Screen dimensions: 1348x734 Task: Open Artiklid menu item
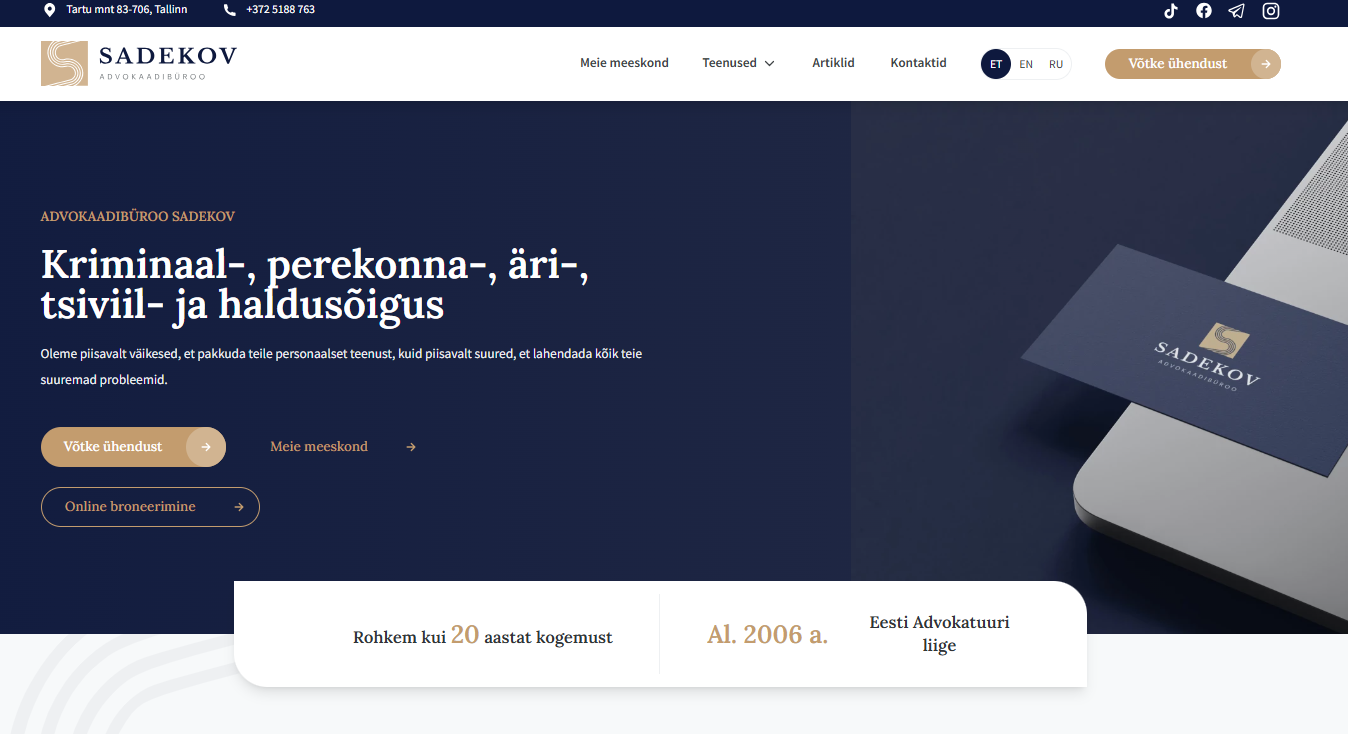point(833,63)
